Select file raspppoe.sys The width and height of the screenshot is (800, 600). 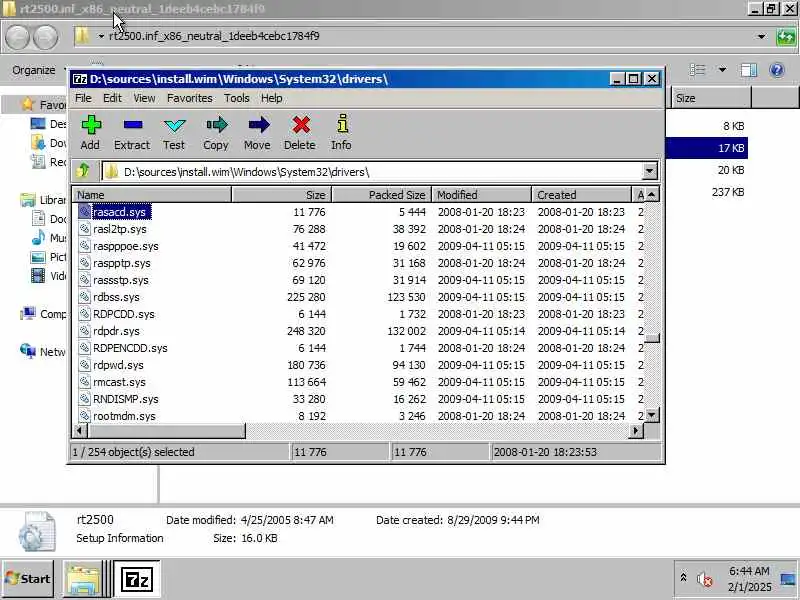(x=126, y=246)
